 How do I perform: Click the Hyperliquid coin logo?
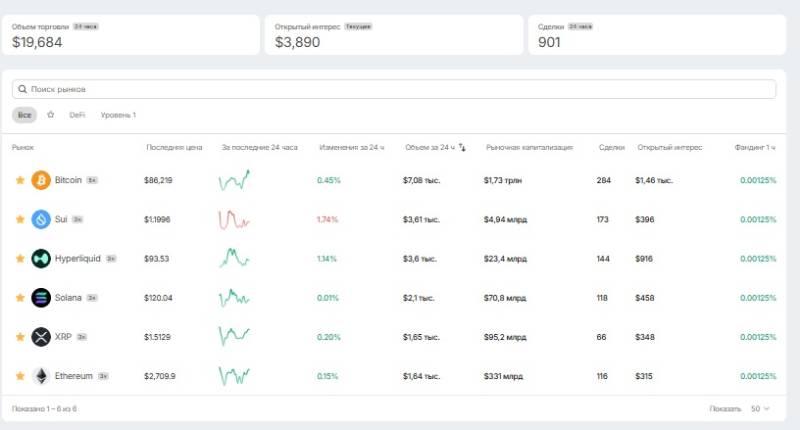[x=41, y=259]
